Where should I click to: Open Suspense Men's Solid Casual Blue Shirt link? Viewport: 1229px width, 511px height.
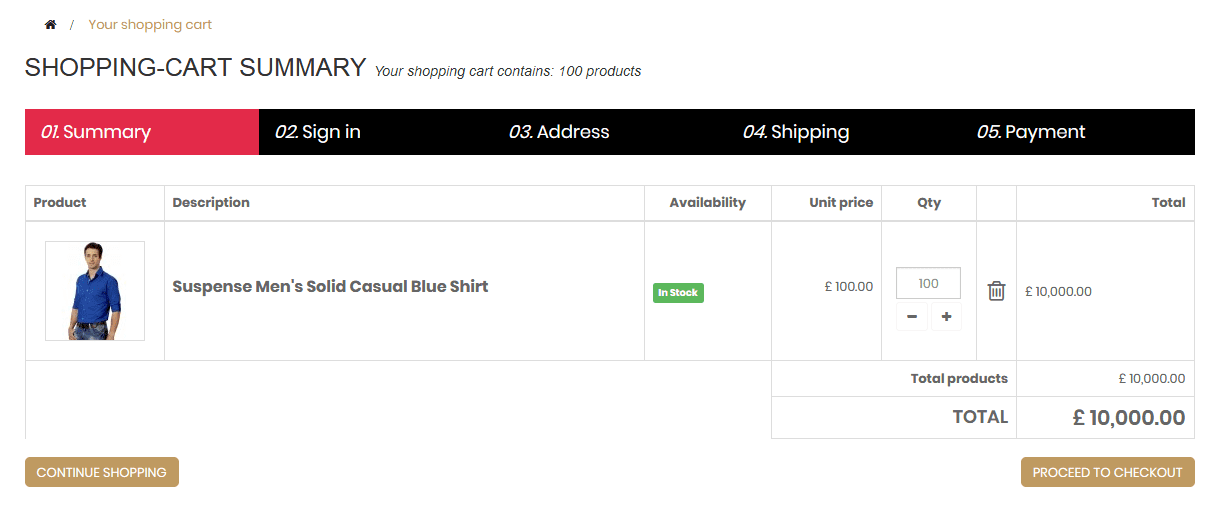330,286
